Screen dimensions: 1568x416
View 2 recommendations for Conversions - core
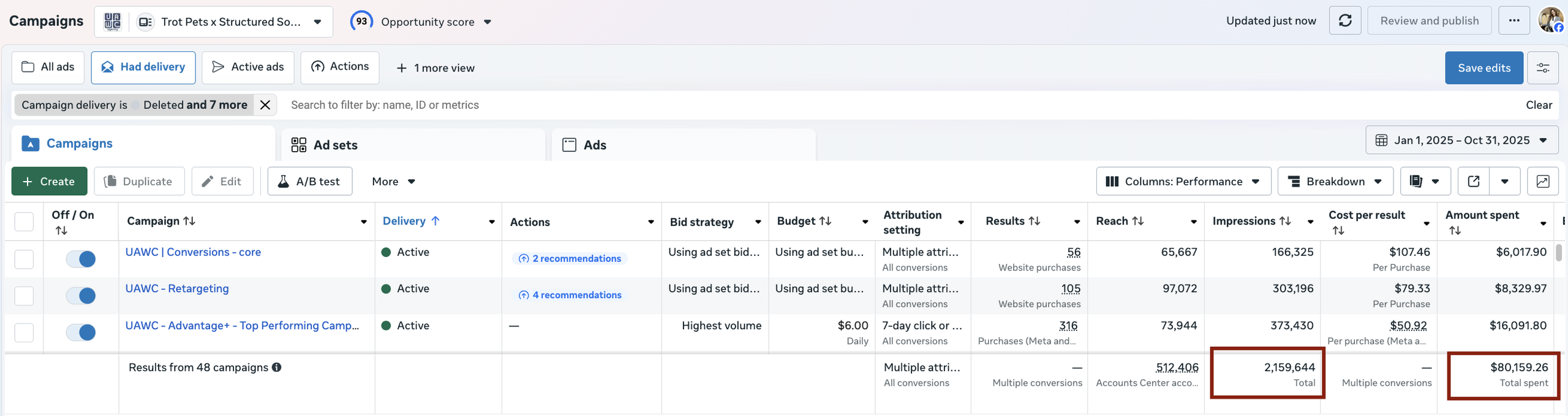(x=570, y=258)
